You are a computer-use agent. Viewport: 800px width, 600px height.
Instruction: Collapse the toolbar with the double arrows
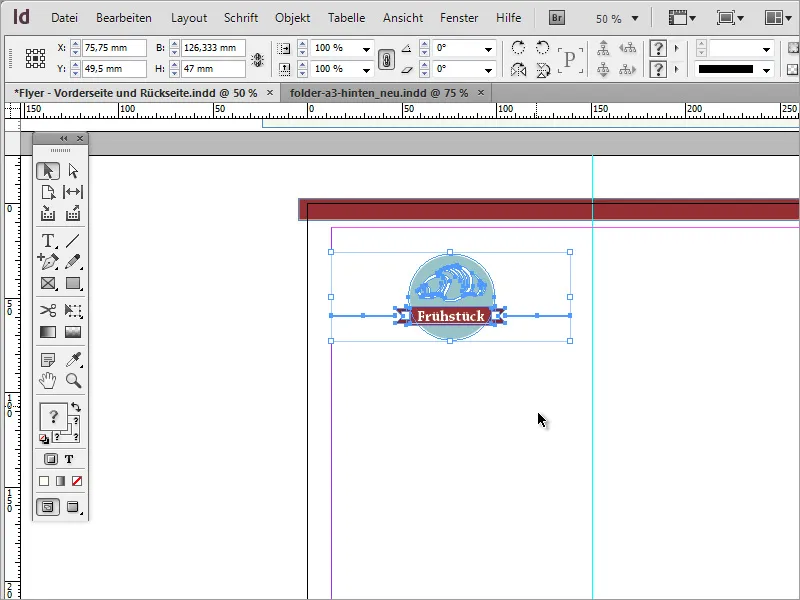pyautogui.click(x=64, y=138)
